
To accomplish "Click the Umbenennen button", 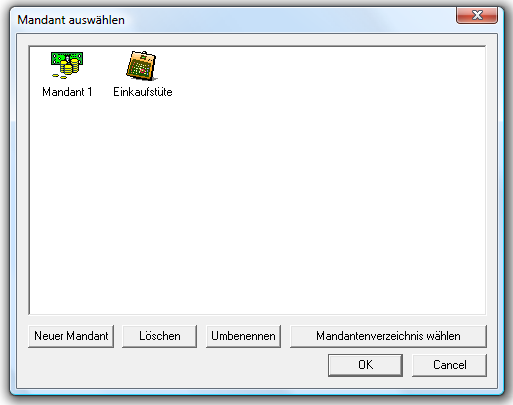I will pos(243,336).
